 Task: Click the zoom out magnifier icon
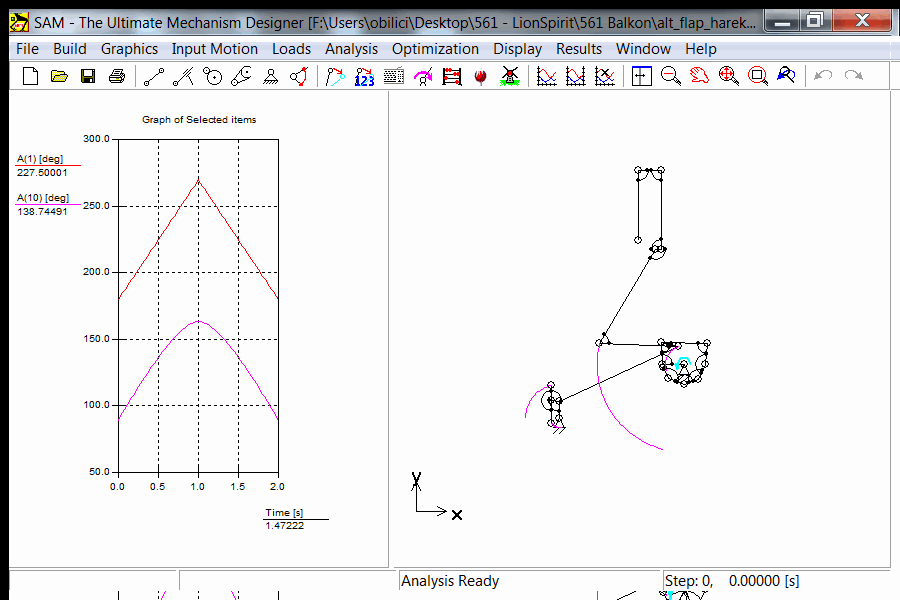[671, 76]
